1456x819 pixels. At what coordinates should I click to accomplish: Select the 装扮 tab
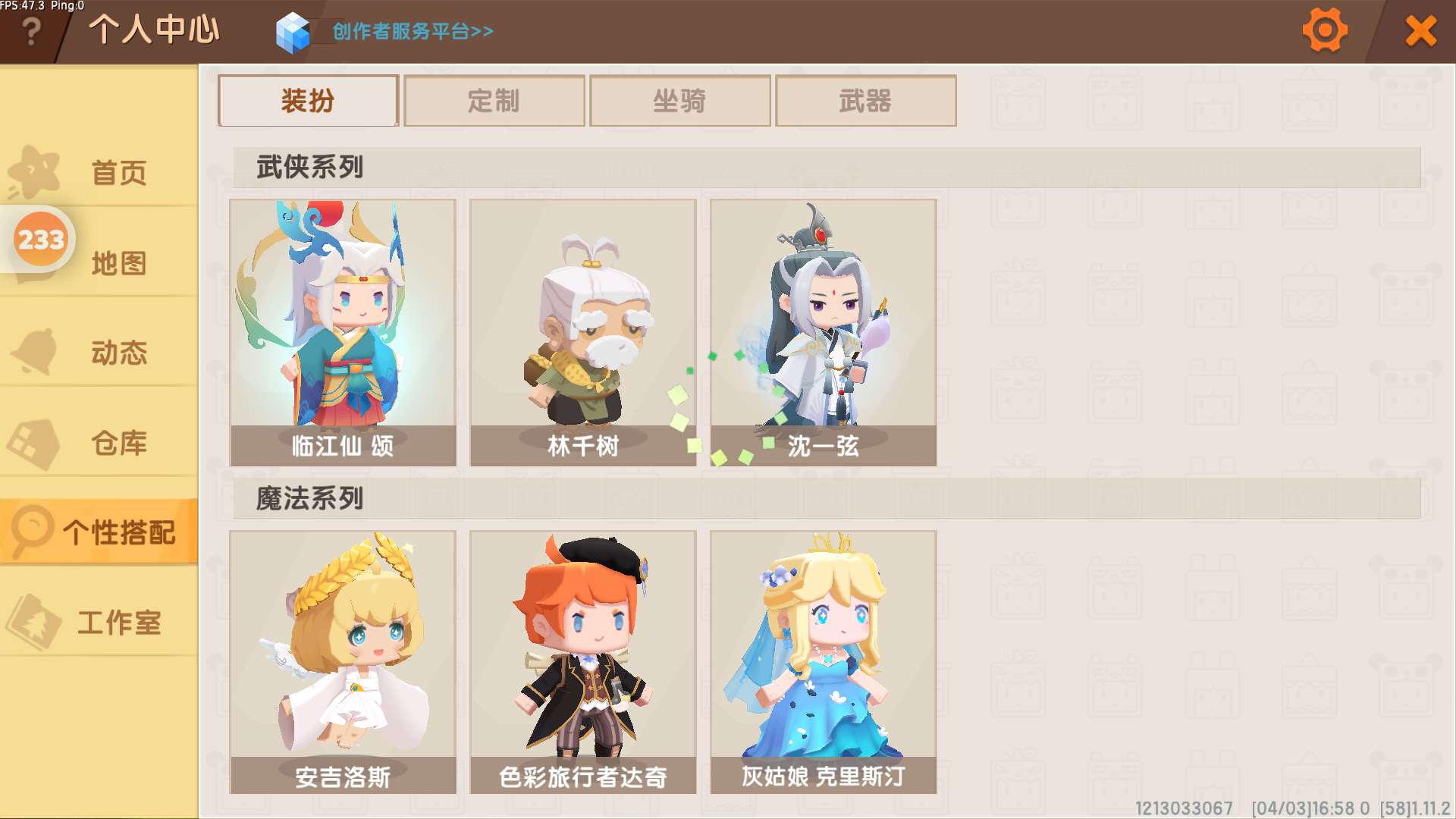(309, 100)
